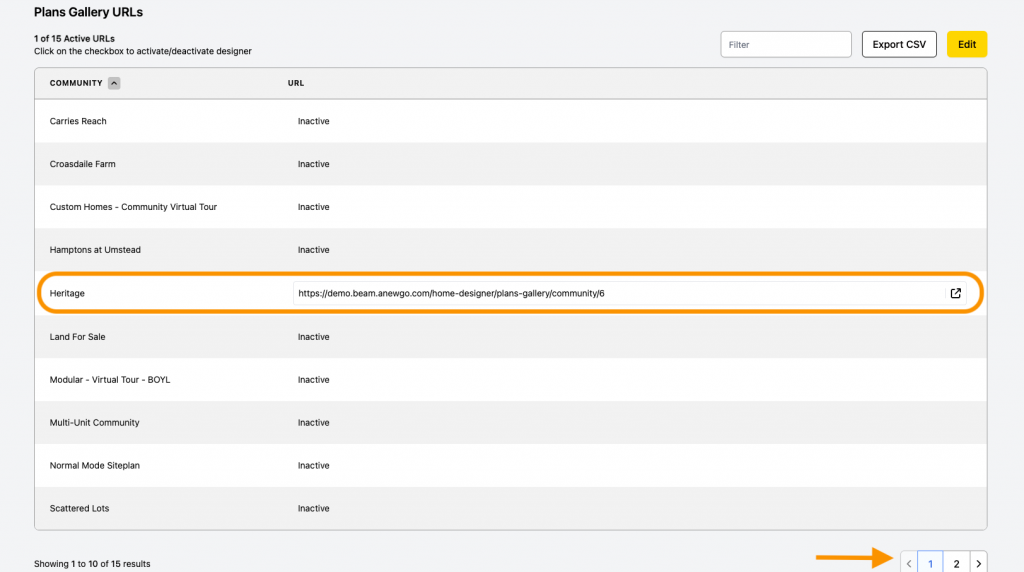Select the Normal Mode Siteplan row name
The height and width of the screenshot is (572, 1024).
[95, 466]
